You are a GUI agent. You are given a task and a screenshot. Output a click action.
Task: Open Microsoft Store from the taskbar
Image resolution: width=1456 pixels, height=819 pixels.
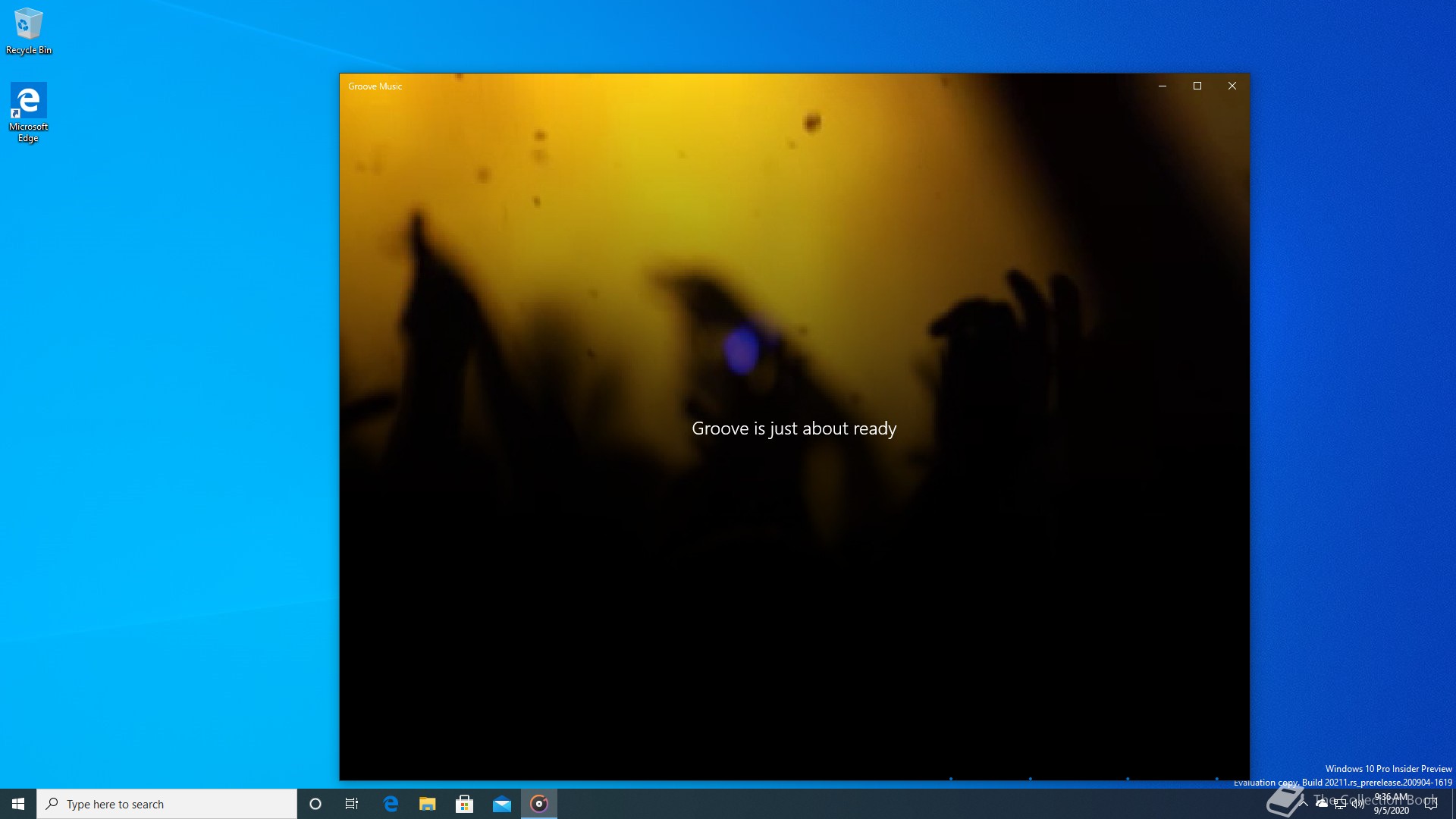(x=465, y=804)
